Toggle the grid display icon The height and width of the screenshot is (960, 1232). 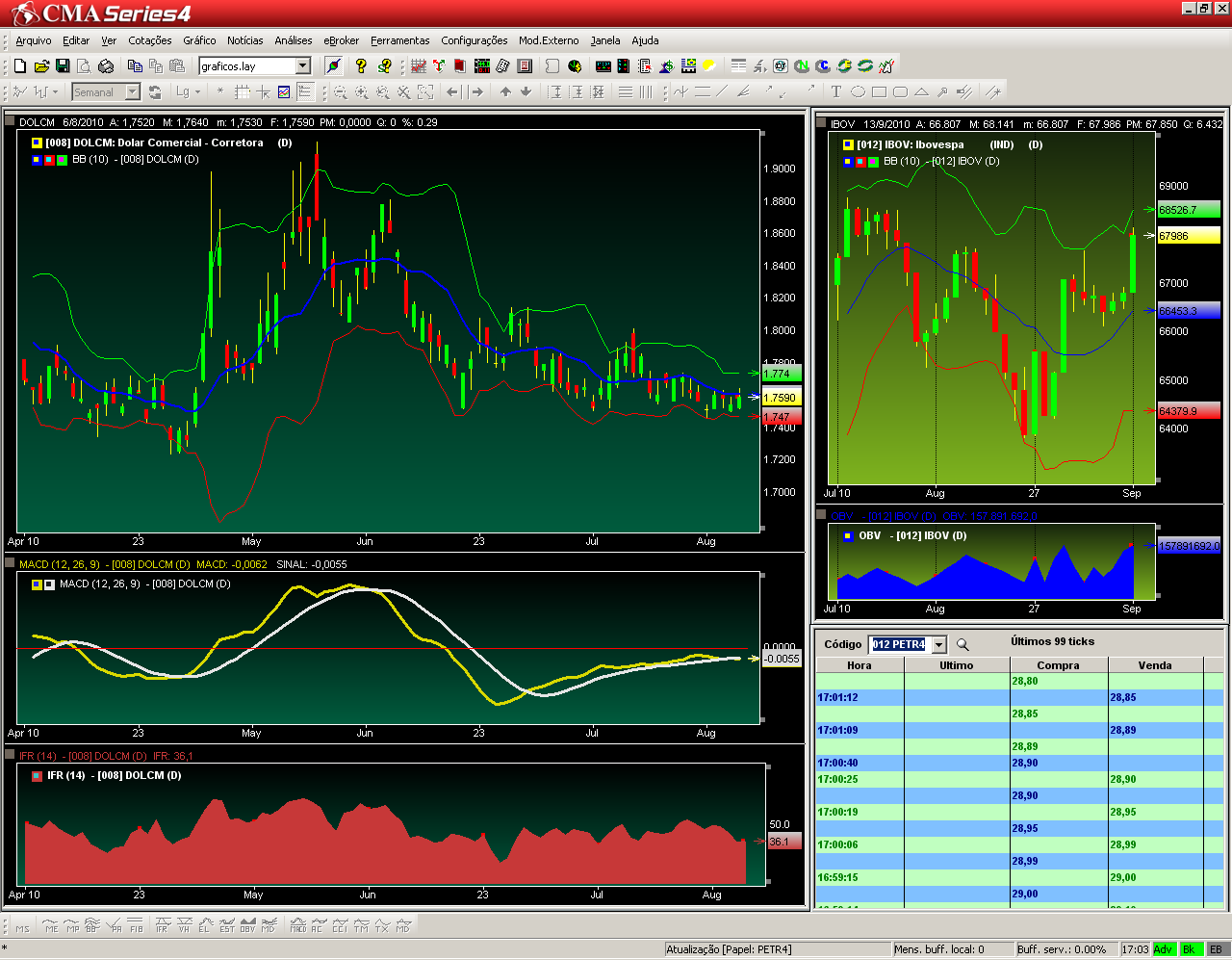(x=242, y=92)
